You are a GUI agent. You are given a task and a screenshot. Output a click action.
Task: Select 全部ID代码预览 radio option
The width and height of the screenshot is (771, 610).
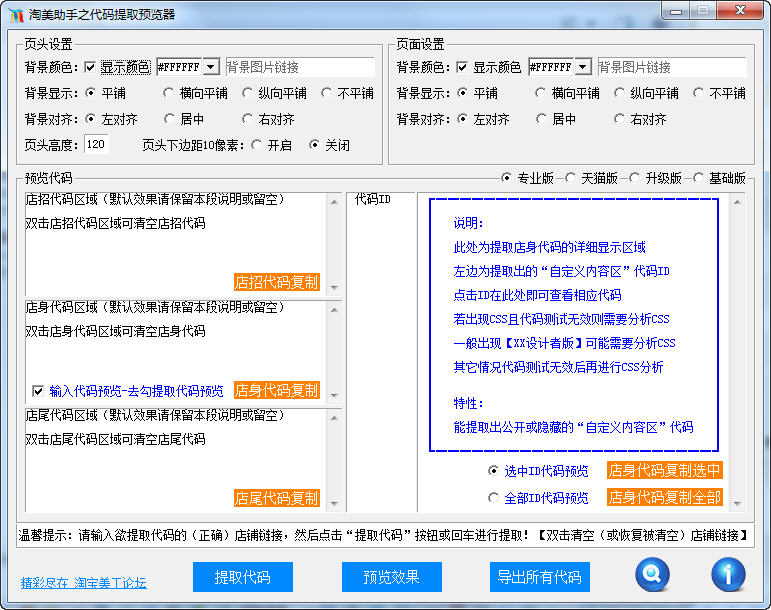coord(493,497)
